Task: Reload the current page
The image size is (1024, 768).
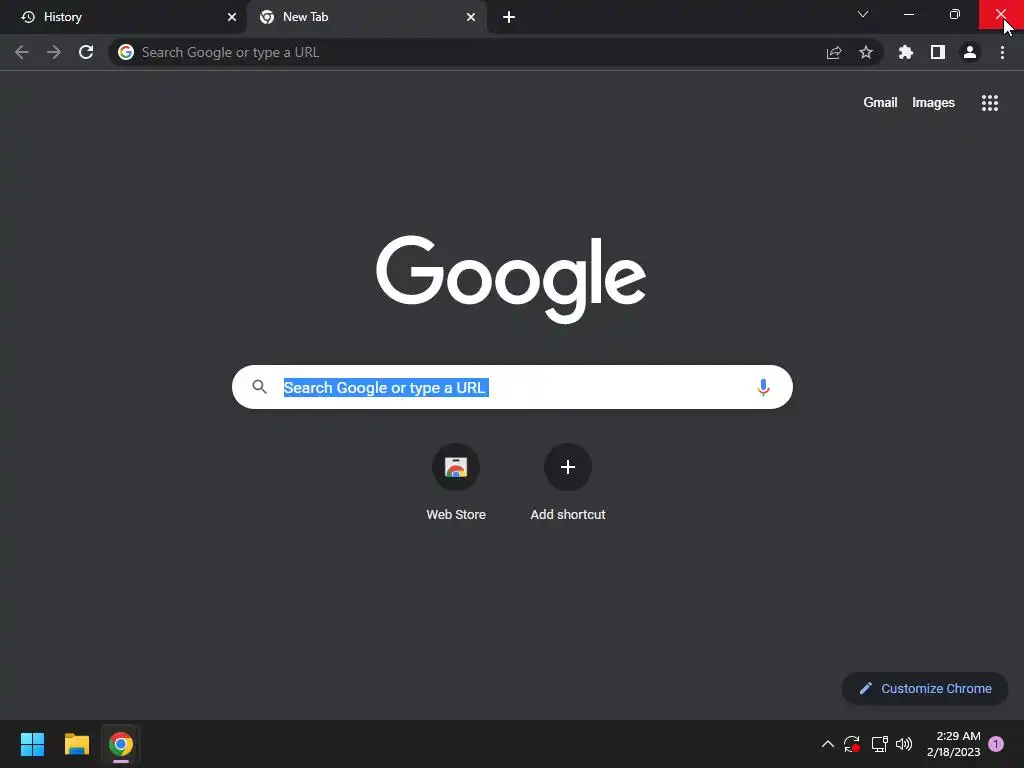Action: pyautogui.click(x=86, y=52)
